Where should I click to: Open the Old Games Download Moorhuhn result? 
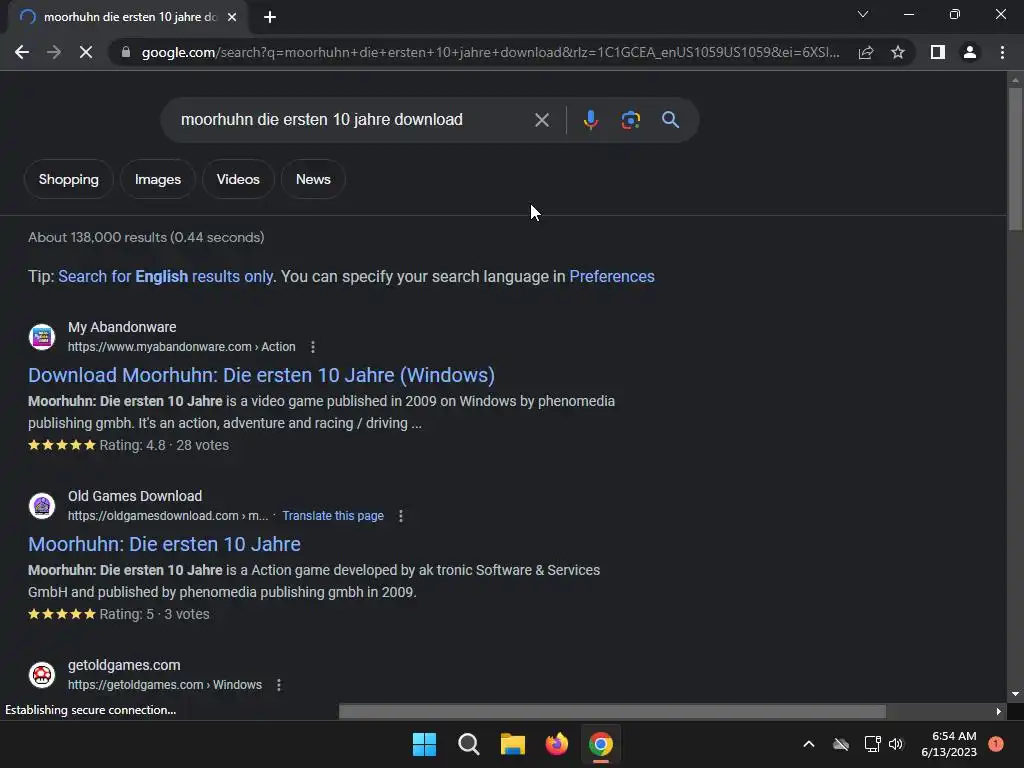165,544
